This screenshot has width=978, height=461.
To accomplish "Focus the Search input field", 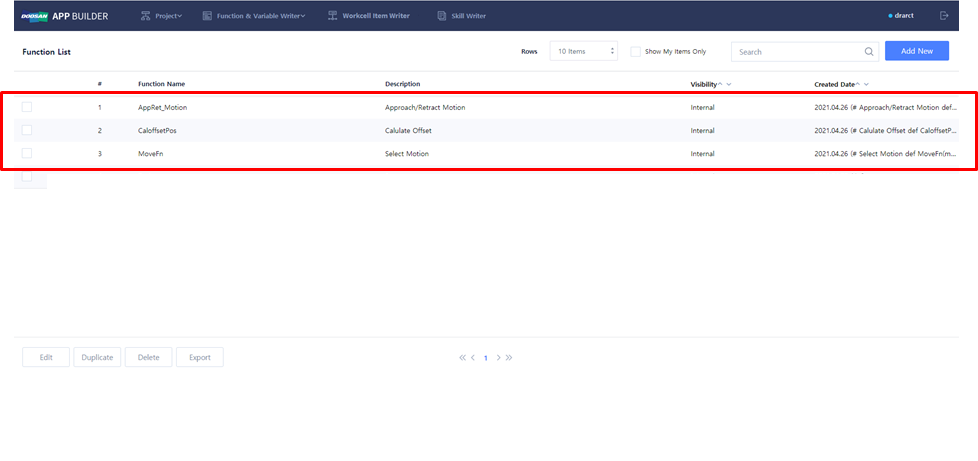I will [797, 51].
